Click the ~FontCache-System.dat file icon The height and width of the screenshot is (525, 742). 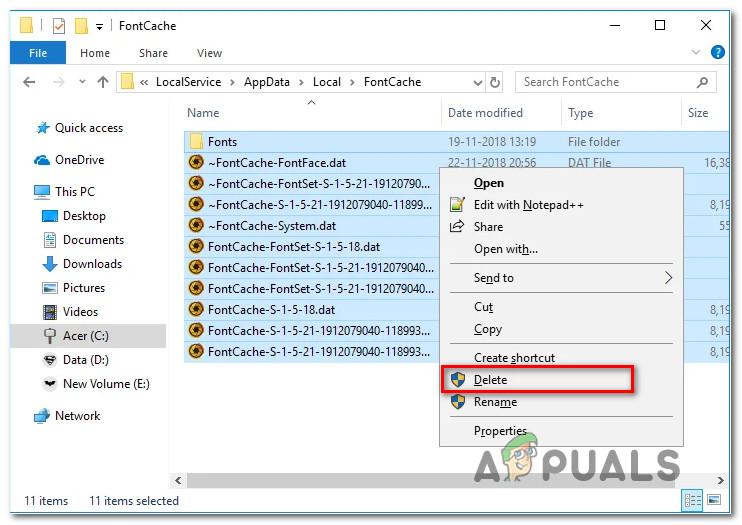coord(196,225)
